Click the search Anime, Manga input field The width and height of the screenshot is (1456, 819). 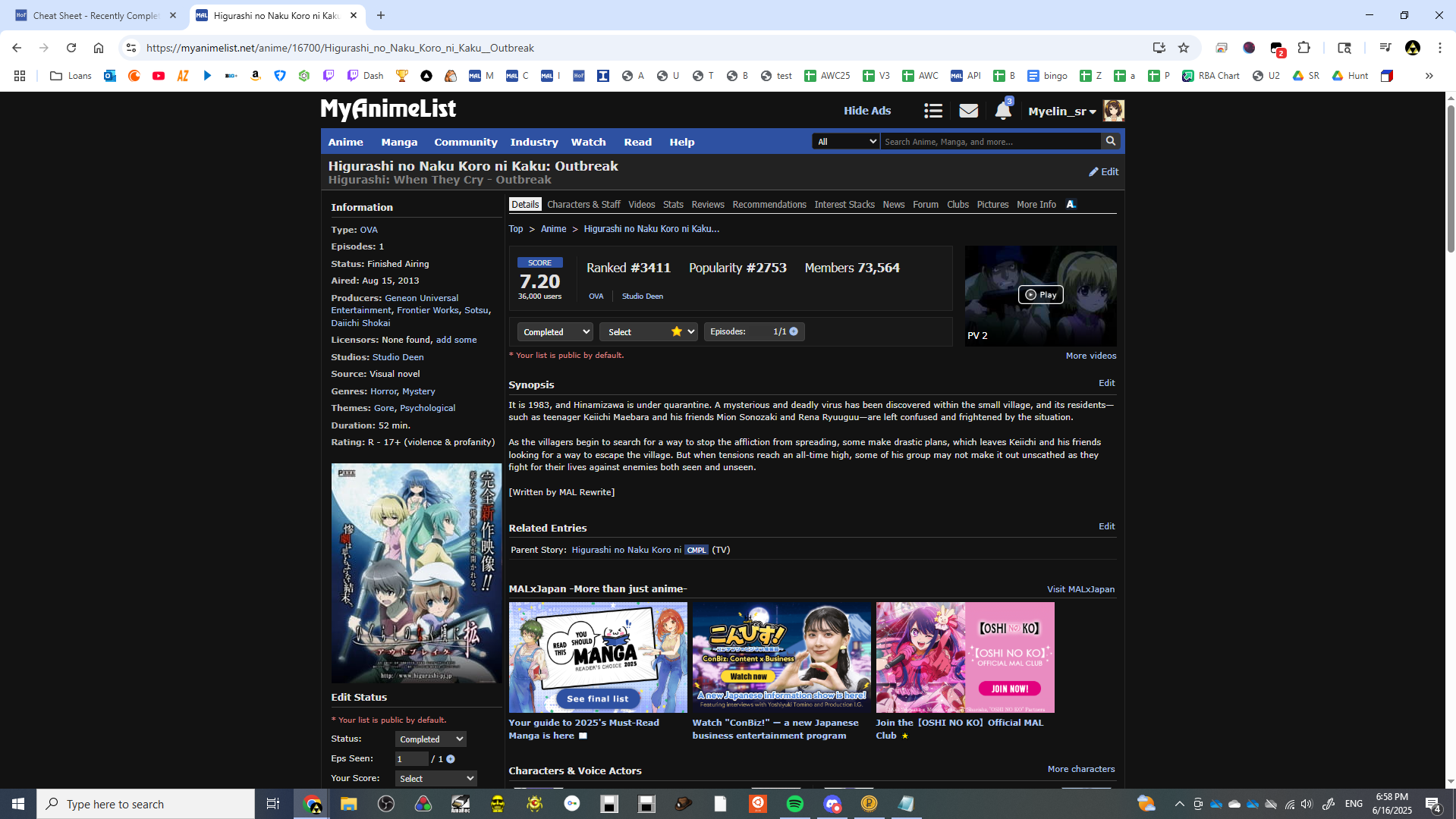pyautogui.click(x=990, y=141)
